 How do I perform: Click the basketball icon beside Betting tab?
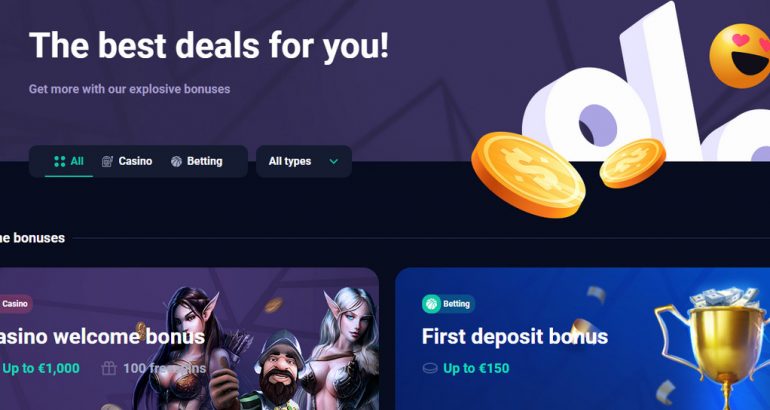(176, 162)
